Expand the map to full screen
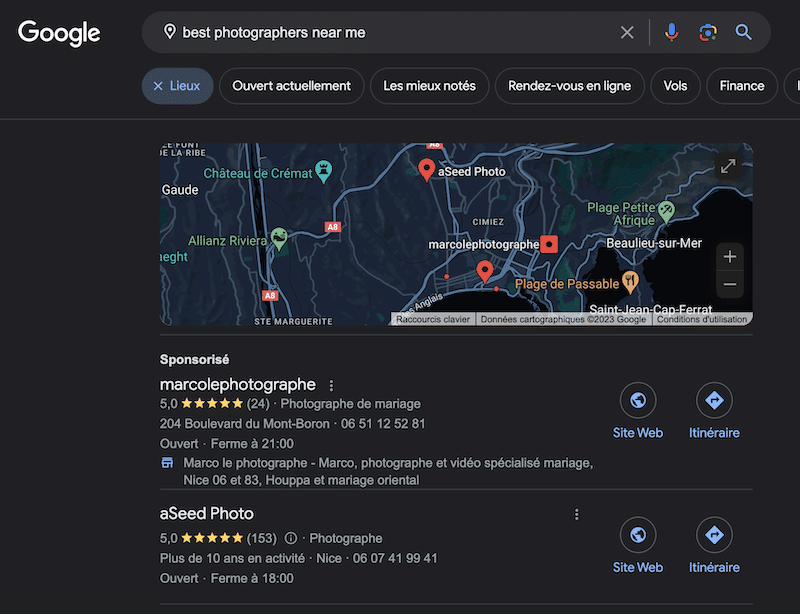The image size is (800, 614). coord(728,166)
